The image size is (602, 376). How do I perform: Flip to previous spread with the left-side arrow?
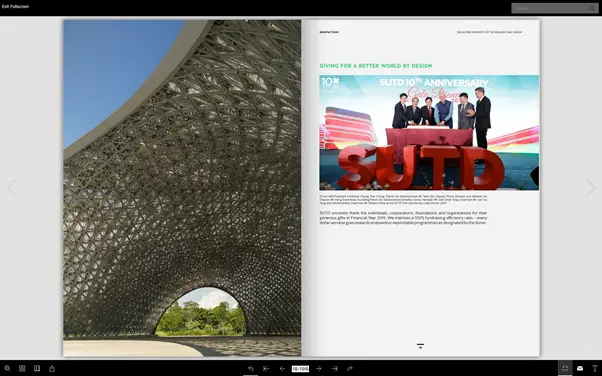pyautogui.click(x=12, y=188)
